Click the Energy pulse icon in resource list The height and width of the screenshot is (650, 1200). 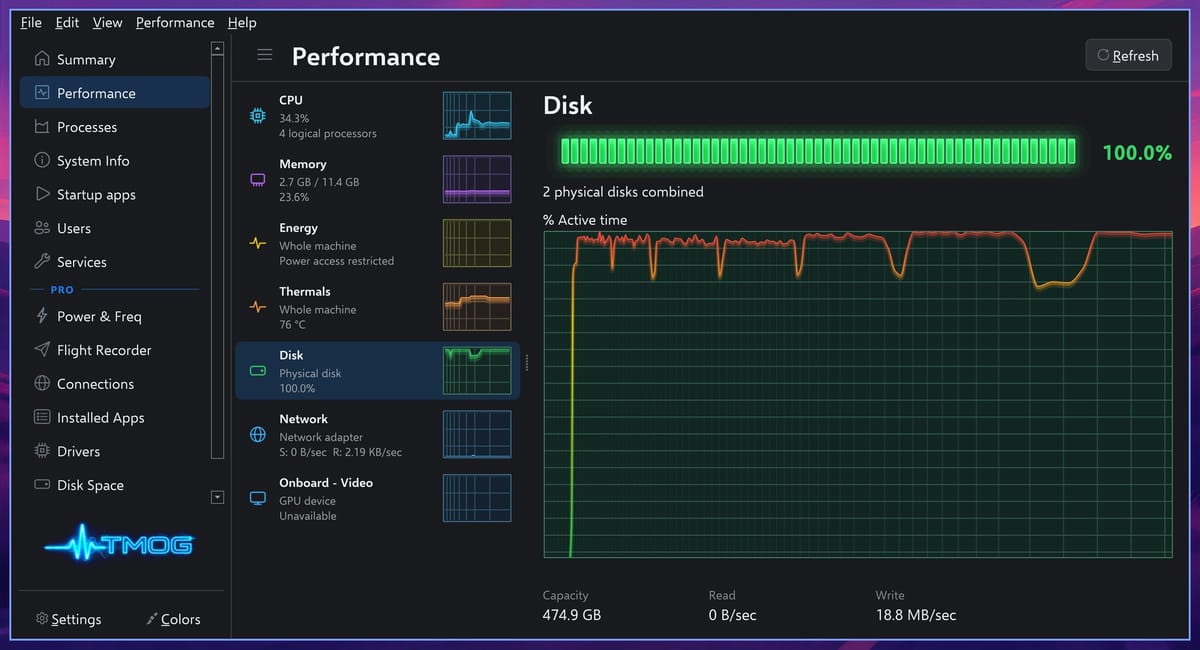[x=258, y=244]
